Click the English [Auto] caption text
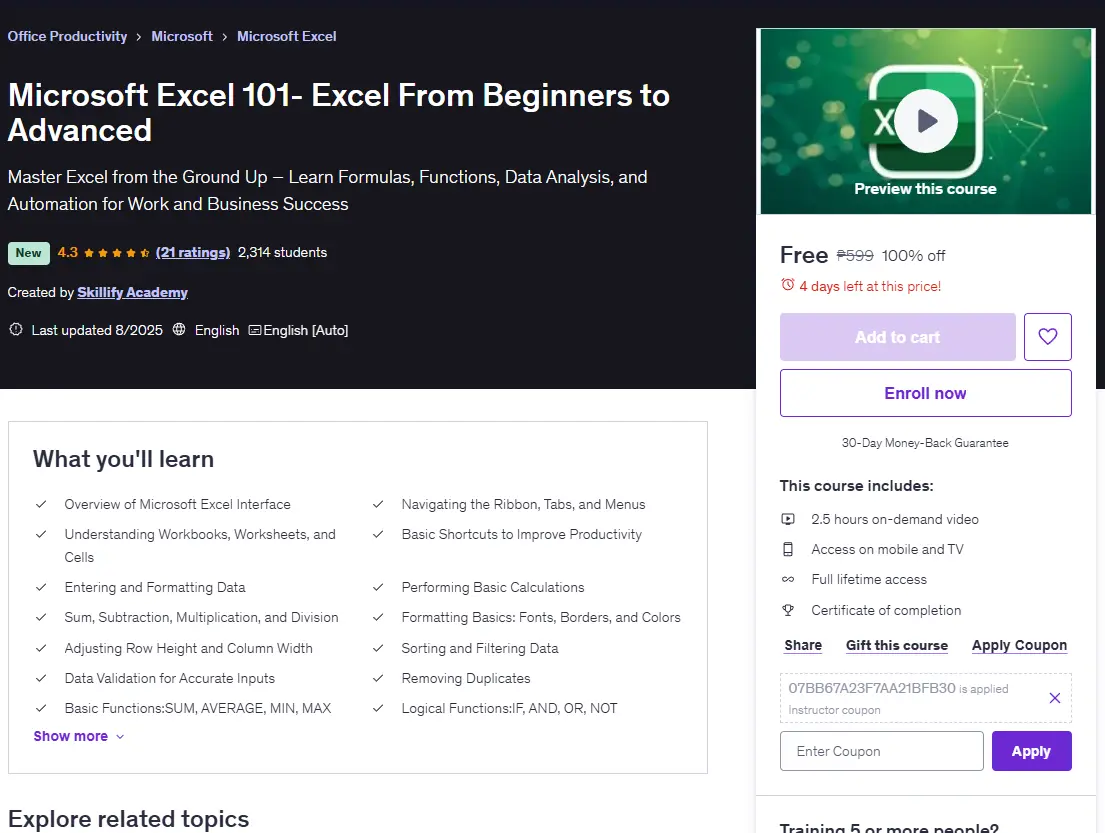This screenshot has width=1105, height=833. tap(305, 330)
